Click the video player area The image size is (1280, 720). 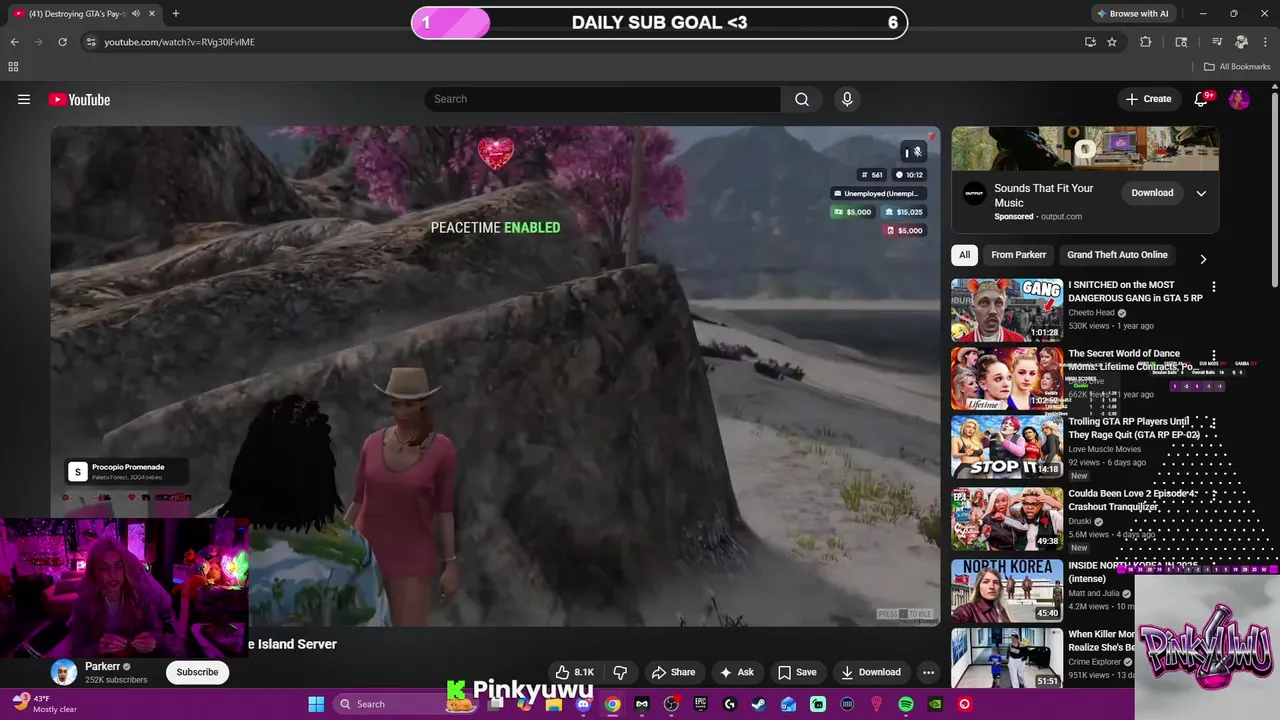(x=495, y=376)
